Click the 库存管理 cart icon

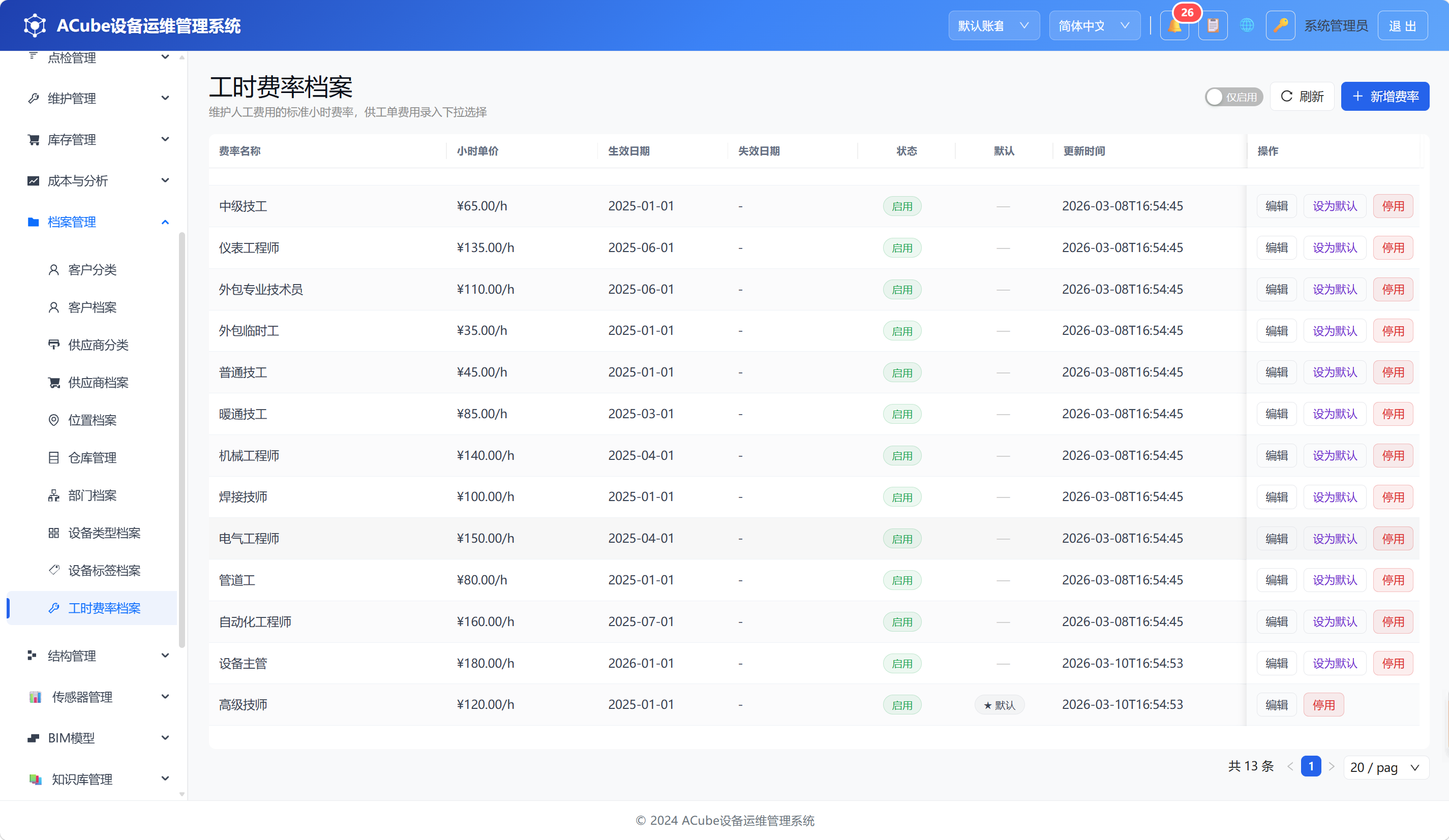[x=34, y=140]
